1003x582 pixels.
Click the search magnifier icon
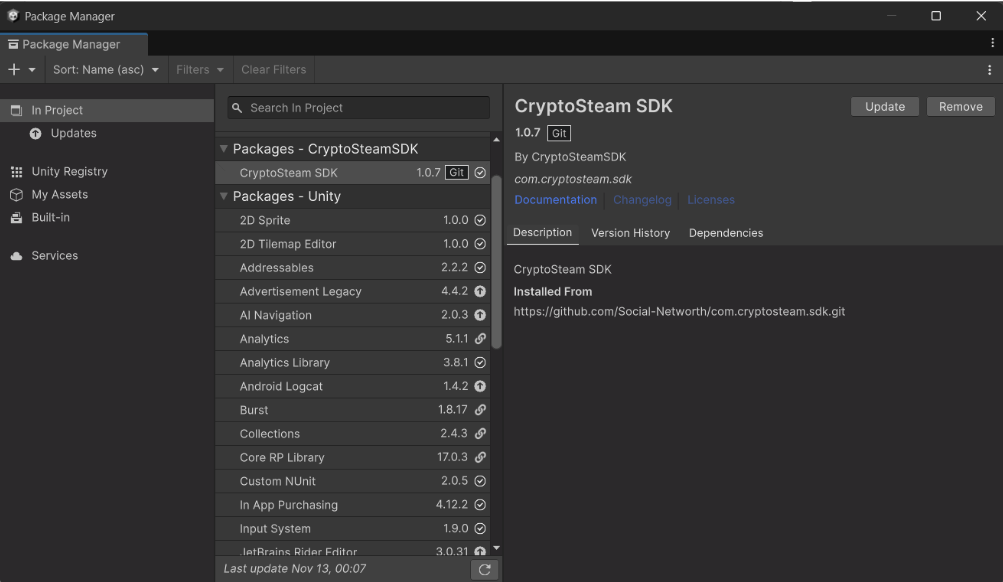click(237, 108)
